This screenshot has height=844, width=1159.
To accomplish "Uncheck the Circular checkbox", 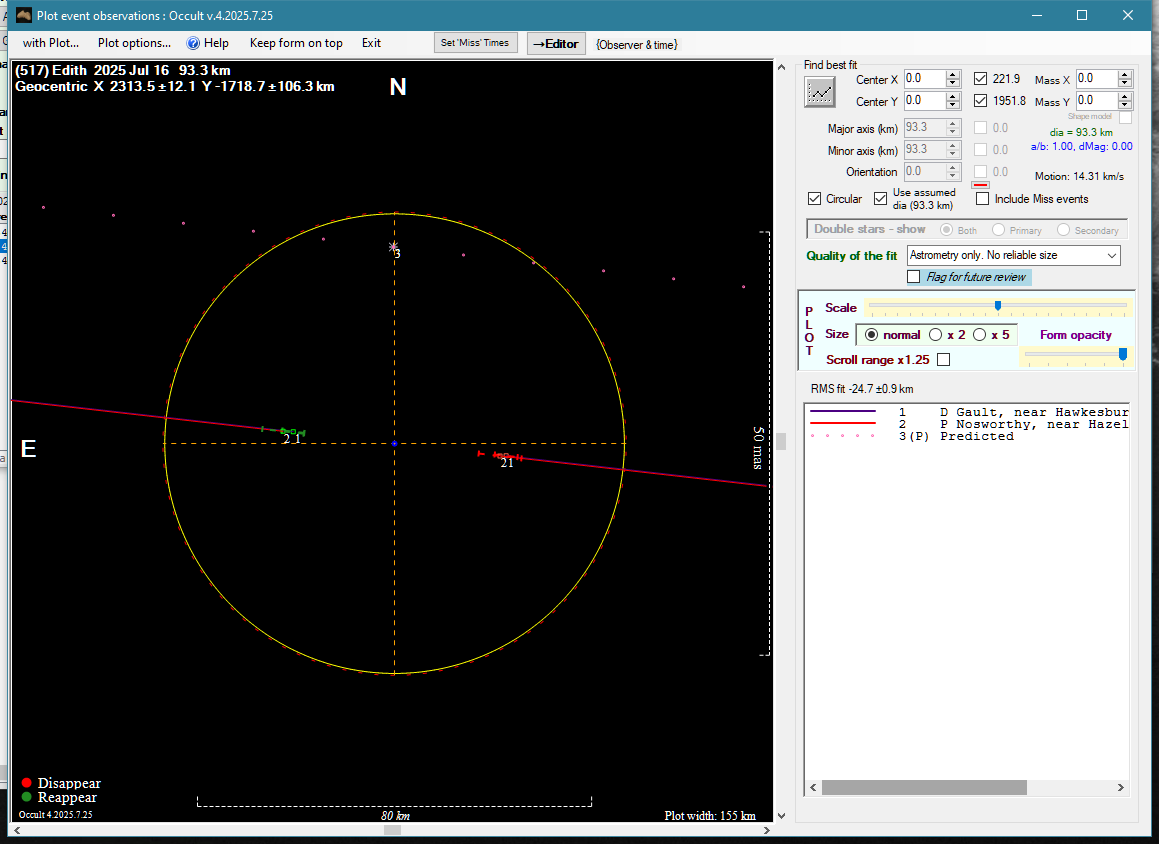I will [815, 199].
